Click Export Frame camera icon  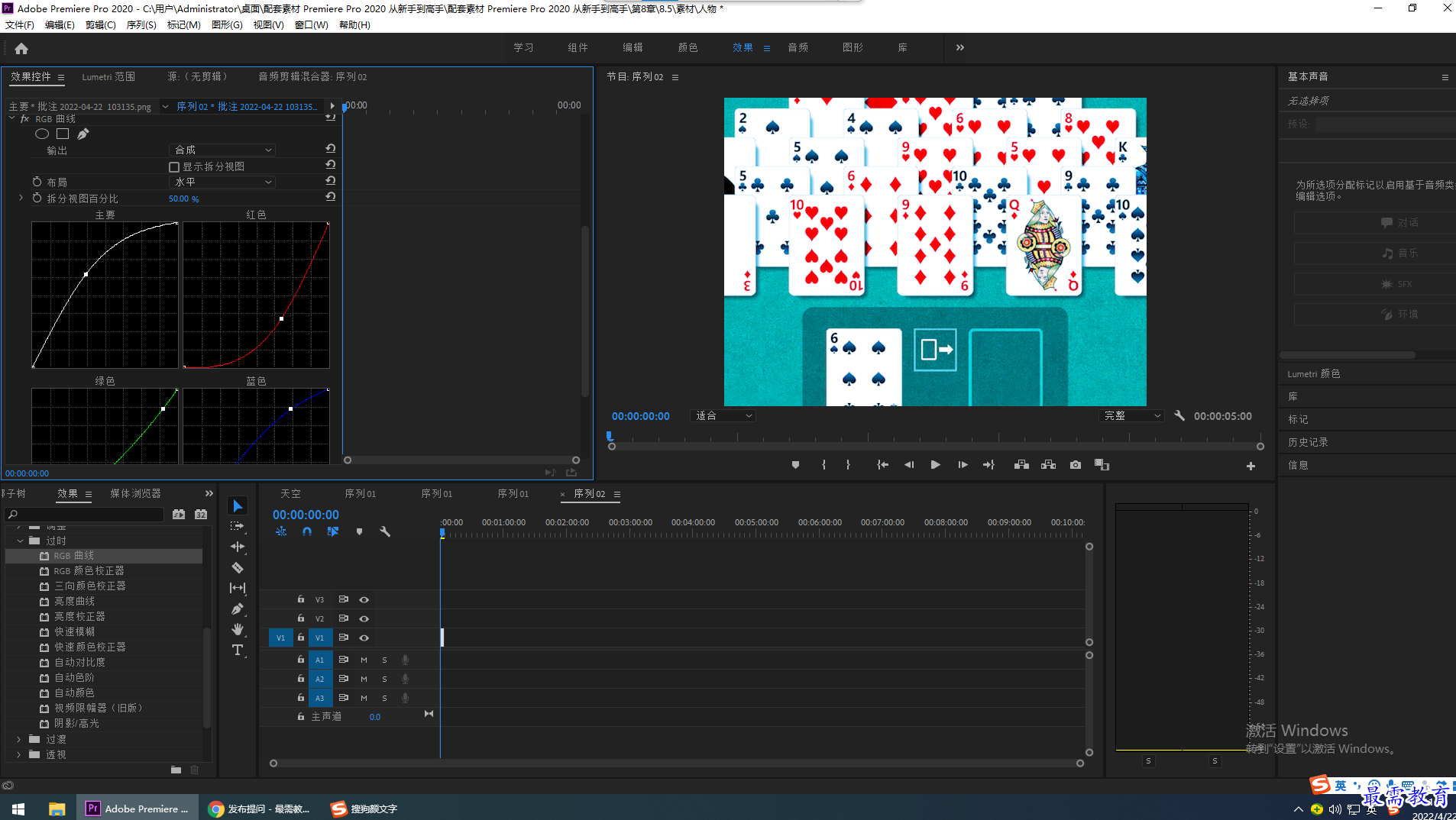click(1076, 465)
